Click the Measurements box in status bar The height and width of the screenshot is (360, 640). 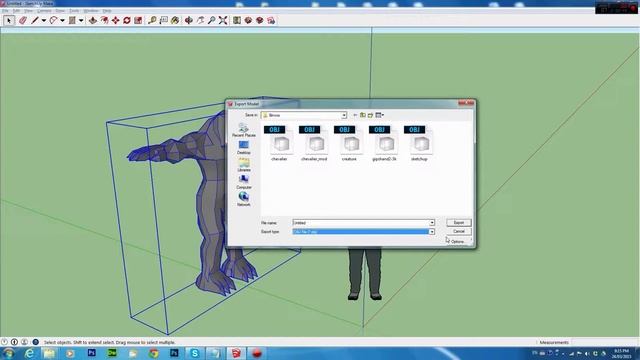tap(605, 342)
